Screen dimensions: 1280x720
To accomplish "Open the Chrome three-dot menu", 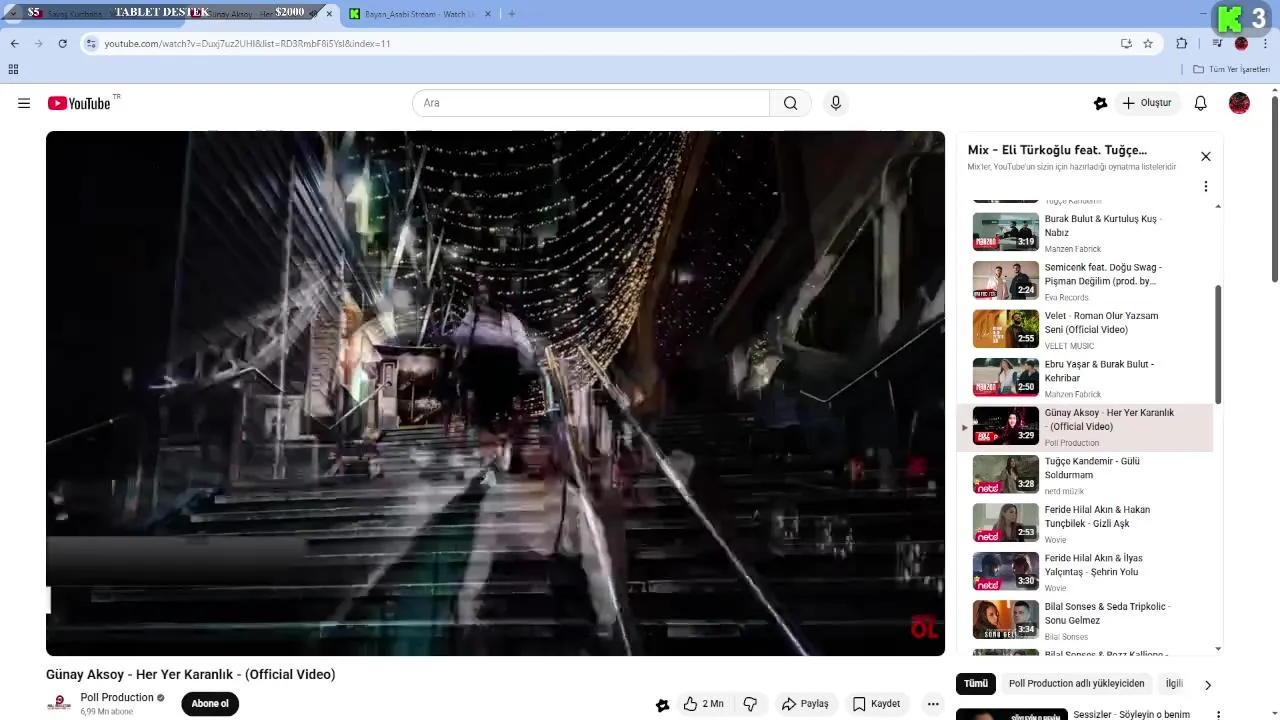I will click(1266, 43).
